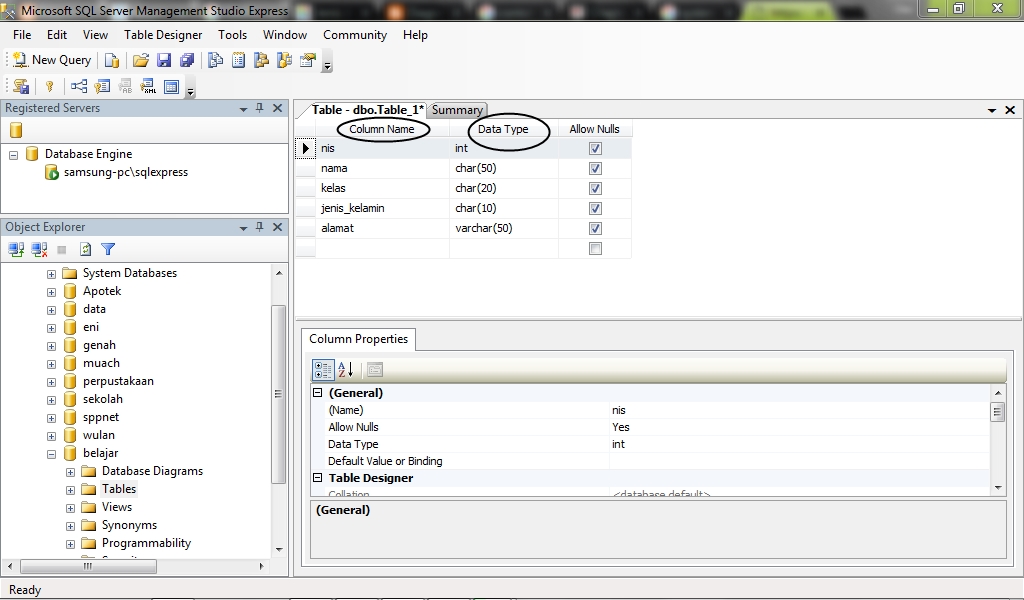Click the Connect icon in Object Explorer

pos(16,249)
